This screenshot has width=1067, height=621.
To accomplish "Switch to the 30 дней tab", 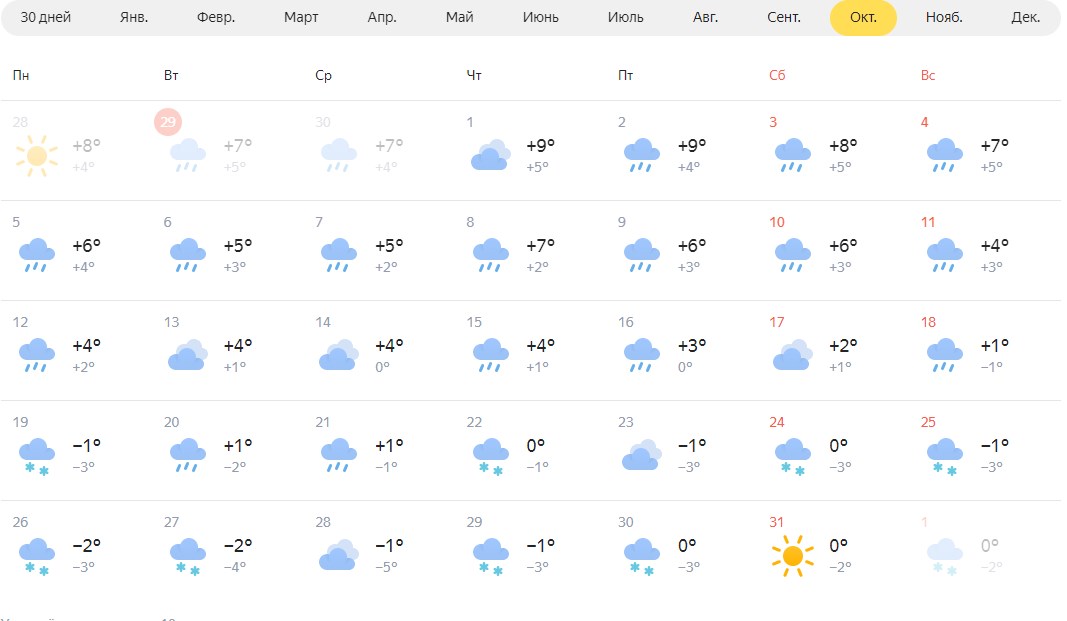I will coord(46,18).
